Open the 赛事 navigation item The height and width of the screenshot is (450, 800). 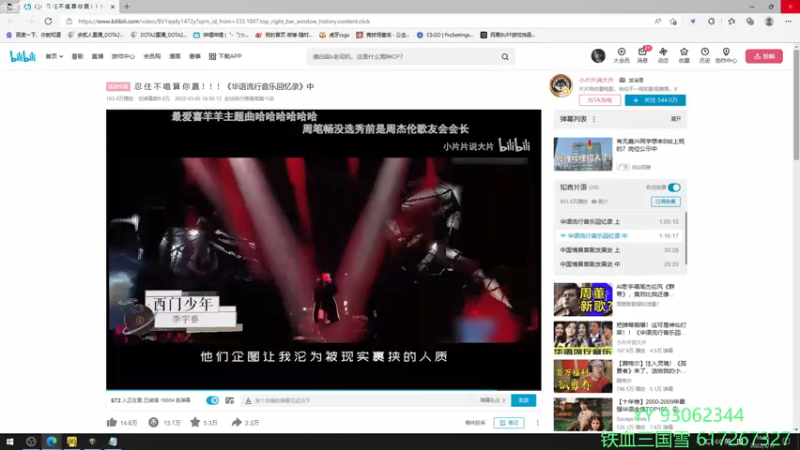[195, 56]
